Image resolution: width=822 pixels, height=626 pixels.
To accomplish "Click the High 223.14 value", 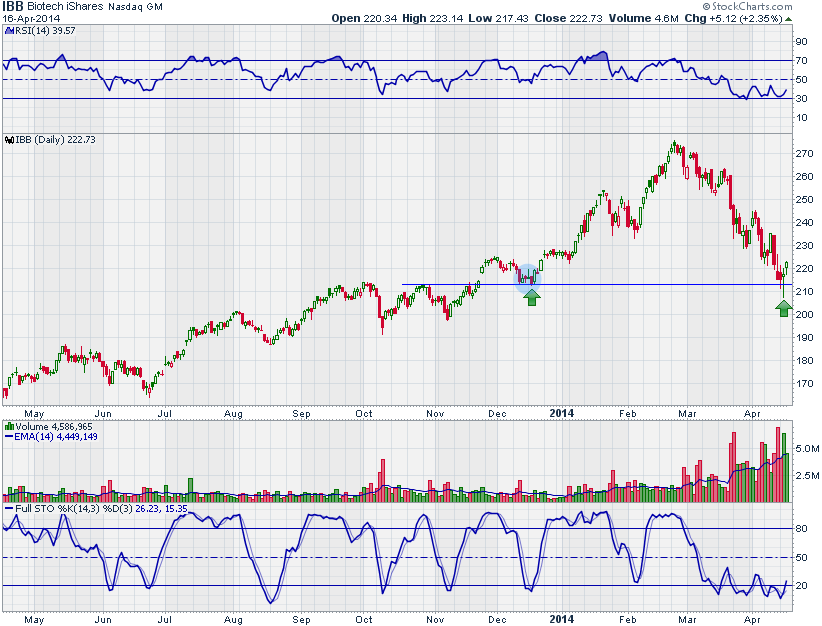I will [x=432, y=18].
